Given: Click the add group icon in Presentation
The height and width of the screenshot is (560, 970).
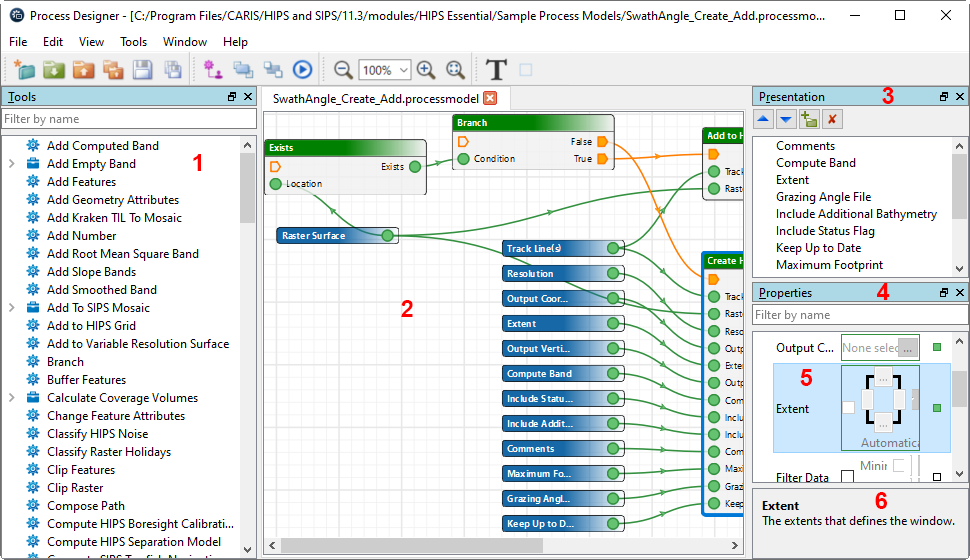Looking at the screenshot, I should click(809, 119).
